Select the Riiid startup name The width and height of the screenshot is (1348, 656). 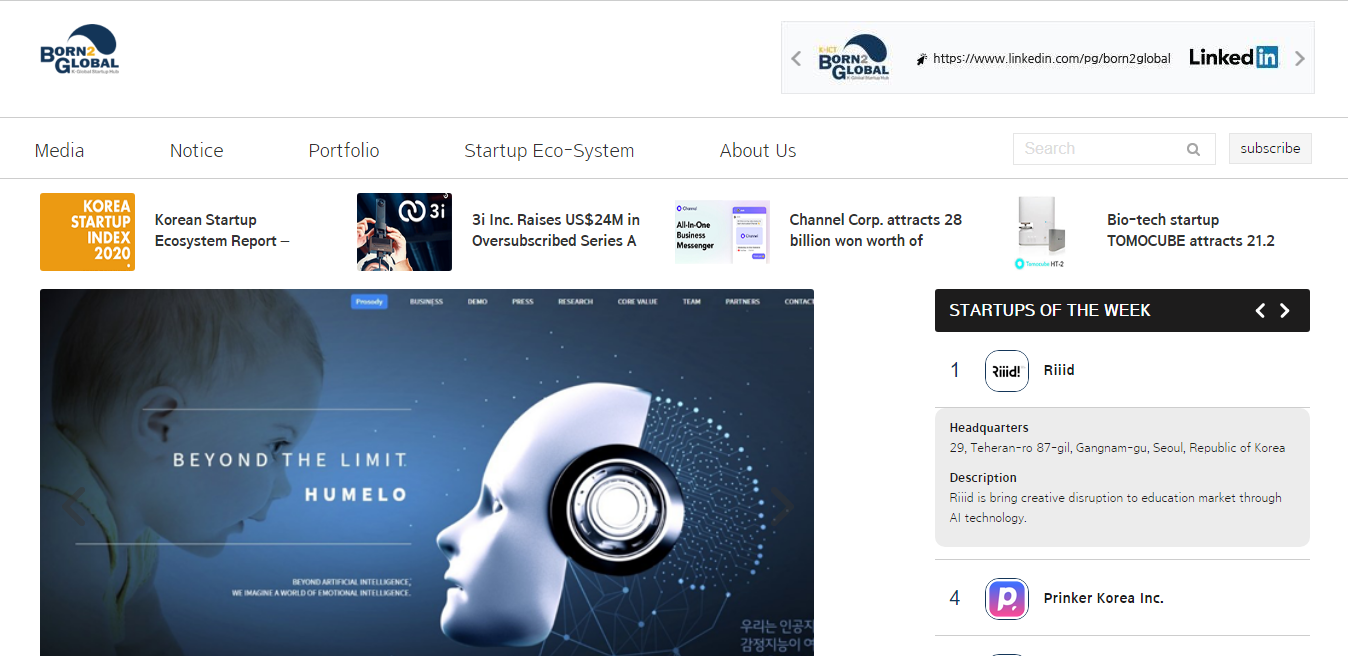pos(1059,370)
